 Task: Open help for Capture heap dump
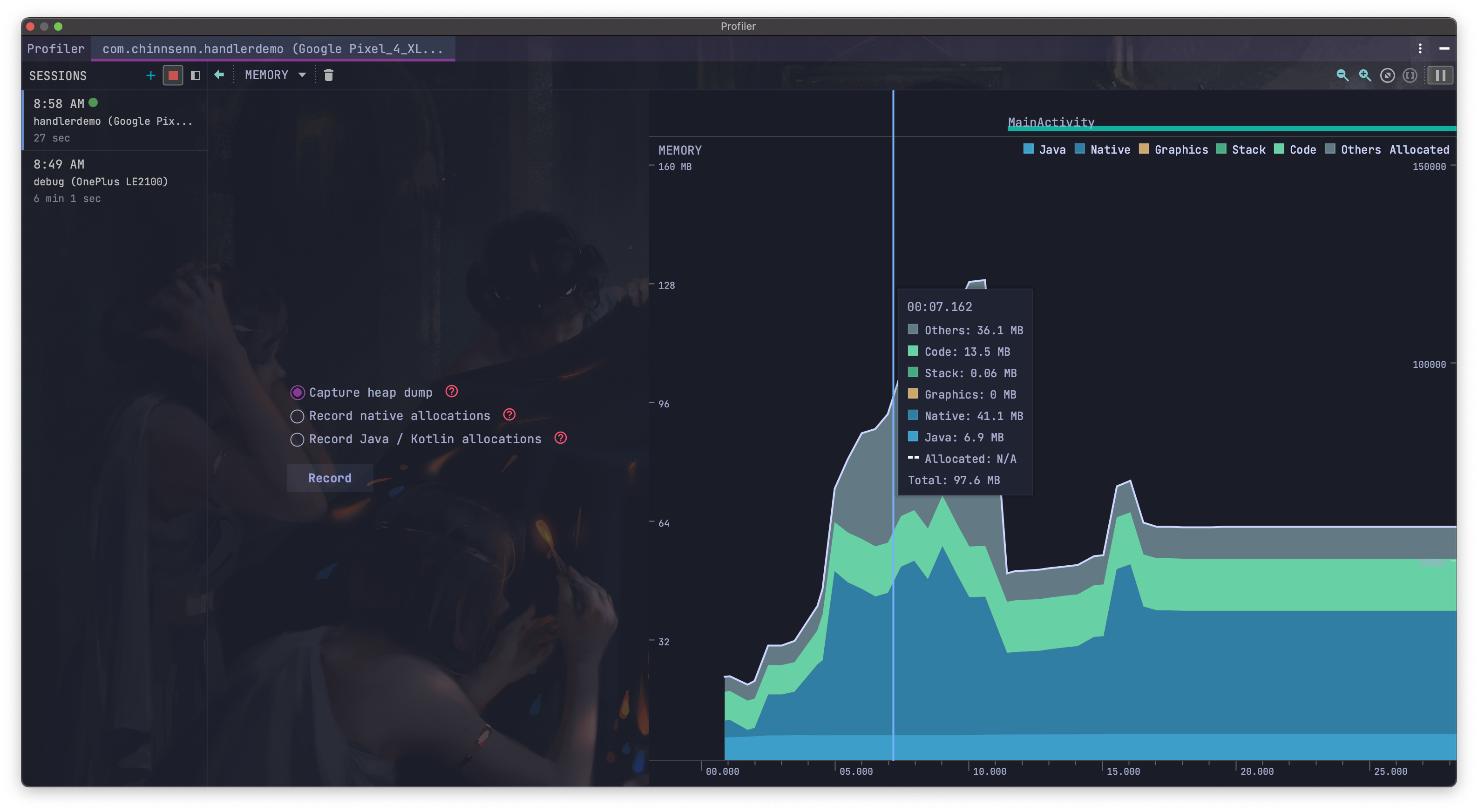452,392
